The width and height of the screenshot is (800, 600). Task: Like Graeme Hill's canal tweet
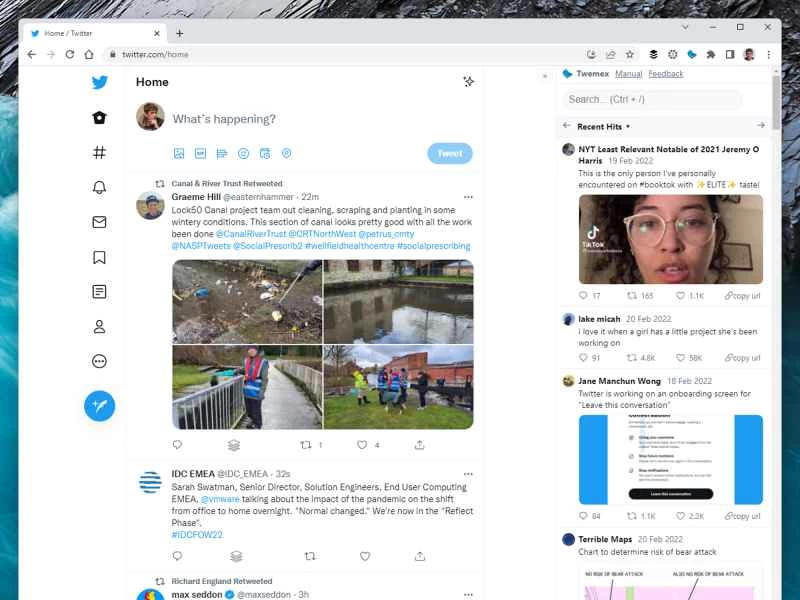pyautogui.click(x=364, y=445)
